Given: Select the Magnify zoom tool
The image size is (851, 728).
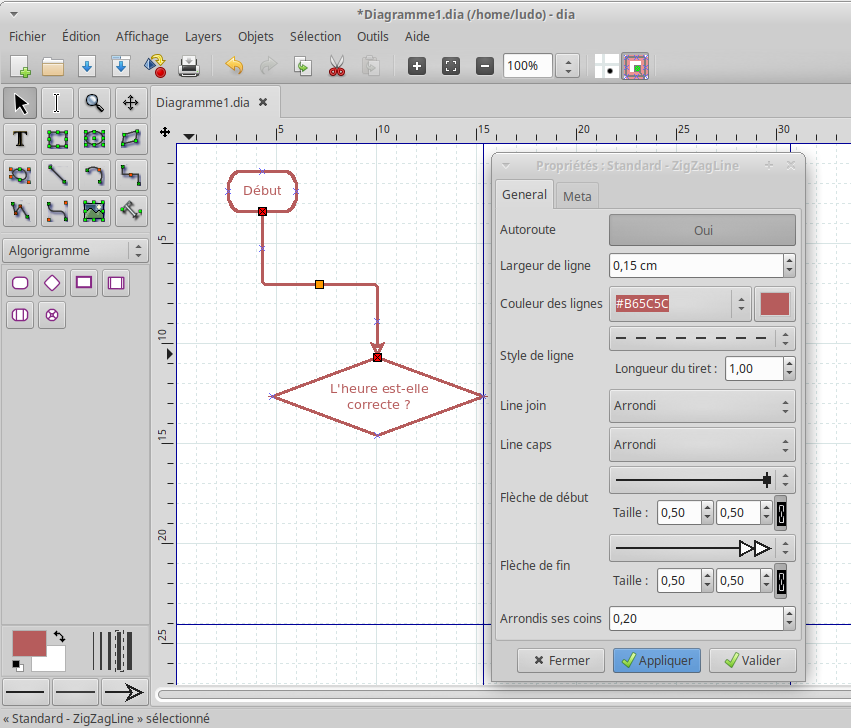Looking at the screenshot, I should pos(94,102).
